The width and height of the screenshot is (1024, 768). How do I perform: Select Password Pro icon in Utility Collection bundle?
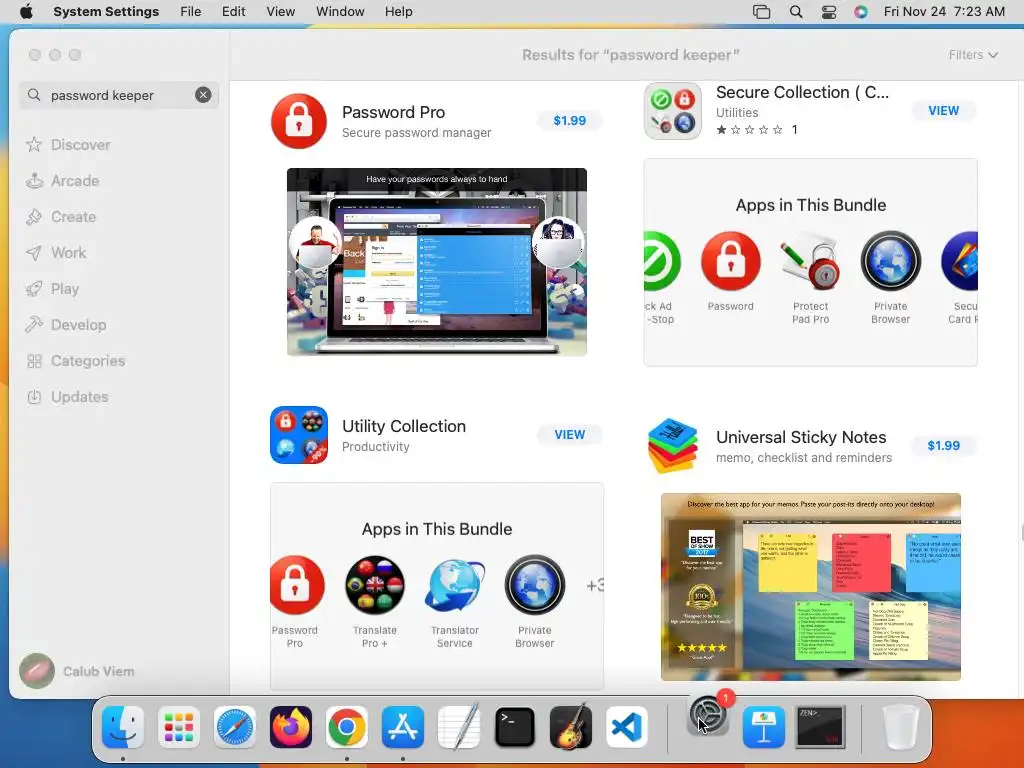297,585
